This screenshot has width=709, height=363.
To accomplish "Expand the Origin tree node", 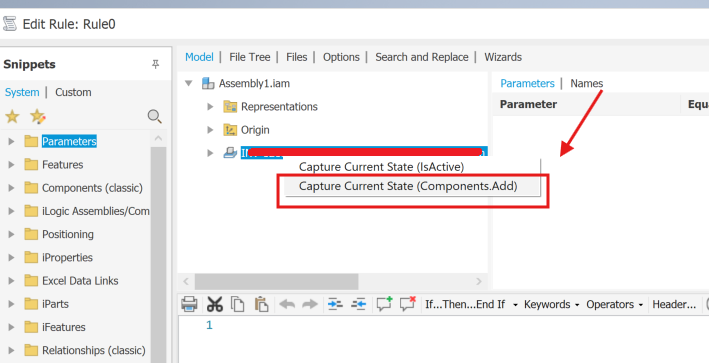I will [x=210, y=130].
